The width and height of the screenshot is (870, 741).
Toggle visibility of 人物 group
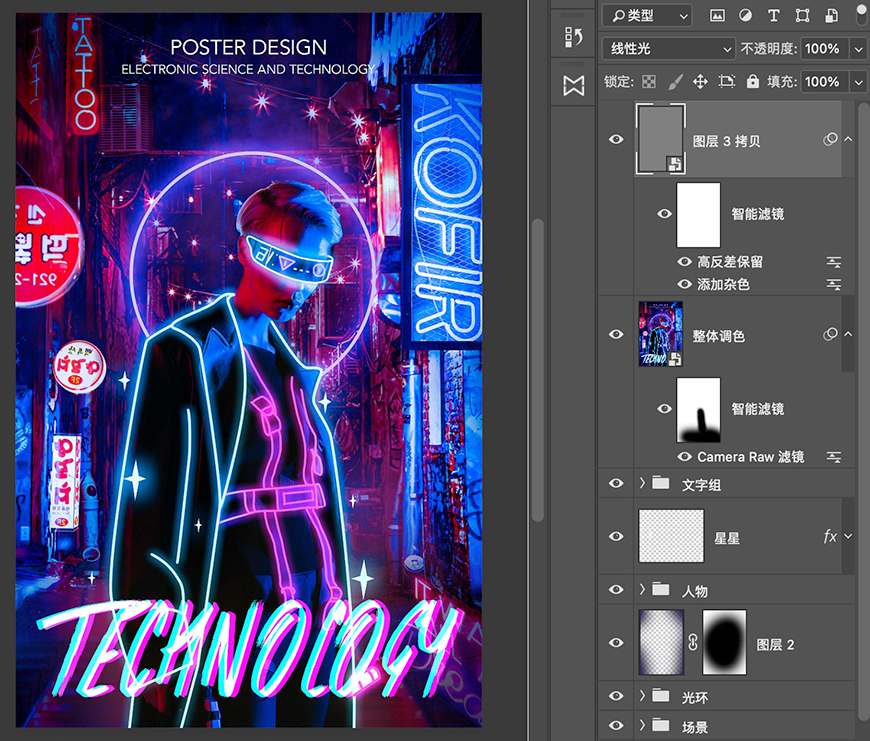pyautogui.click(x=615, y=589)
